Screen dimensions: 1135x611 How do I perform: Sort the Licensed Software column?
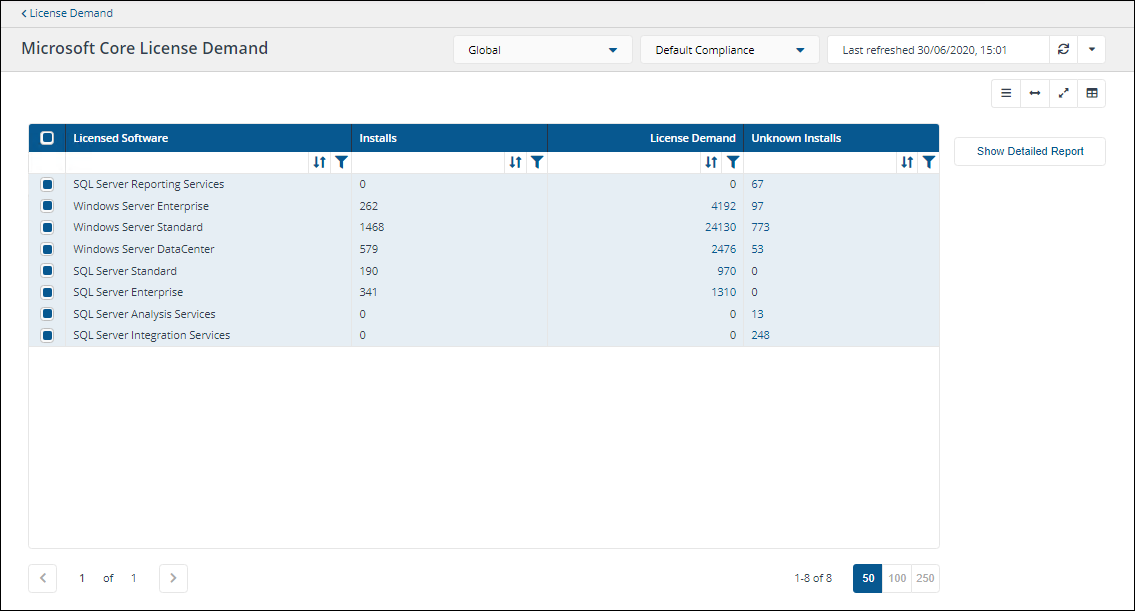click(320, 162)
